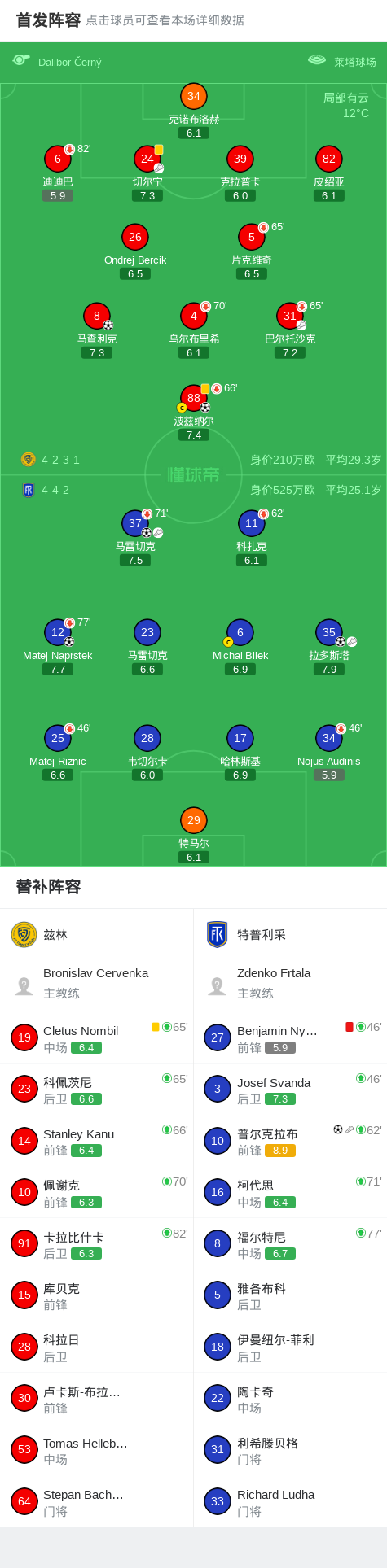View substitute Cletus Nombil details
This screenshot has height=1568, width=387.
click(97, 1037)
